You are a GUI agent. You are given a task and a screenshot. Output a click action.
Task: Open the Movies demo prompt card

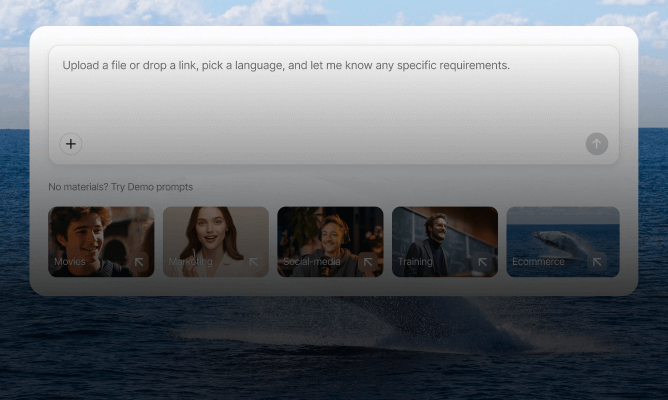pyautogui.click(x=101, y=242)
